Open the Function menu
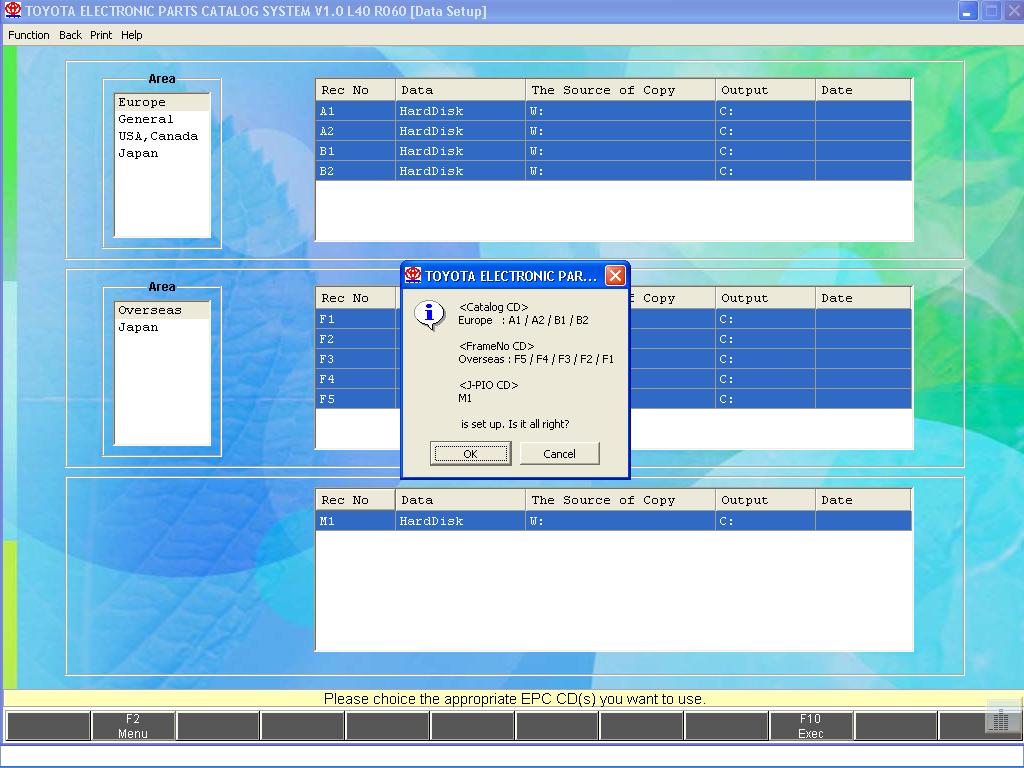 click(x=28, y=35)
